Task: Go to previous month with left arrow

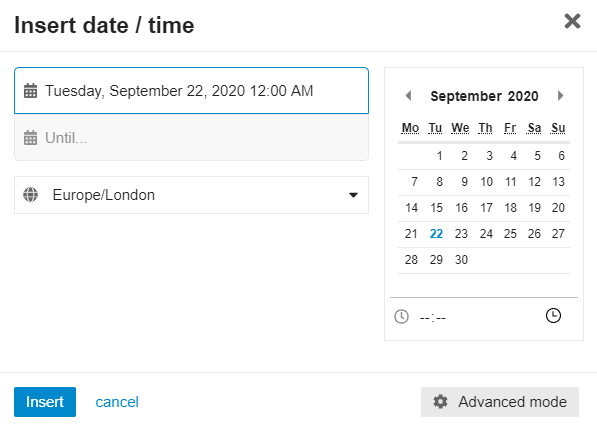Action: pos(409,96)
